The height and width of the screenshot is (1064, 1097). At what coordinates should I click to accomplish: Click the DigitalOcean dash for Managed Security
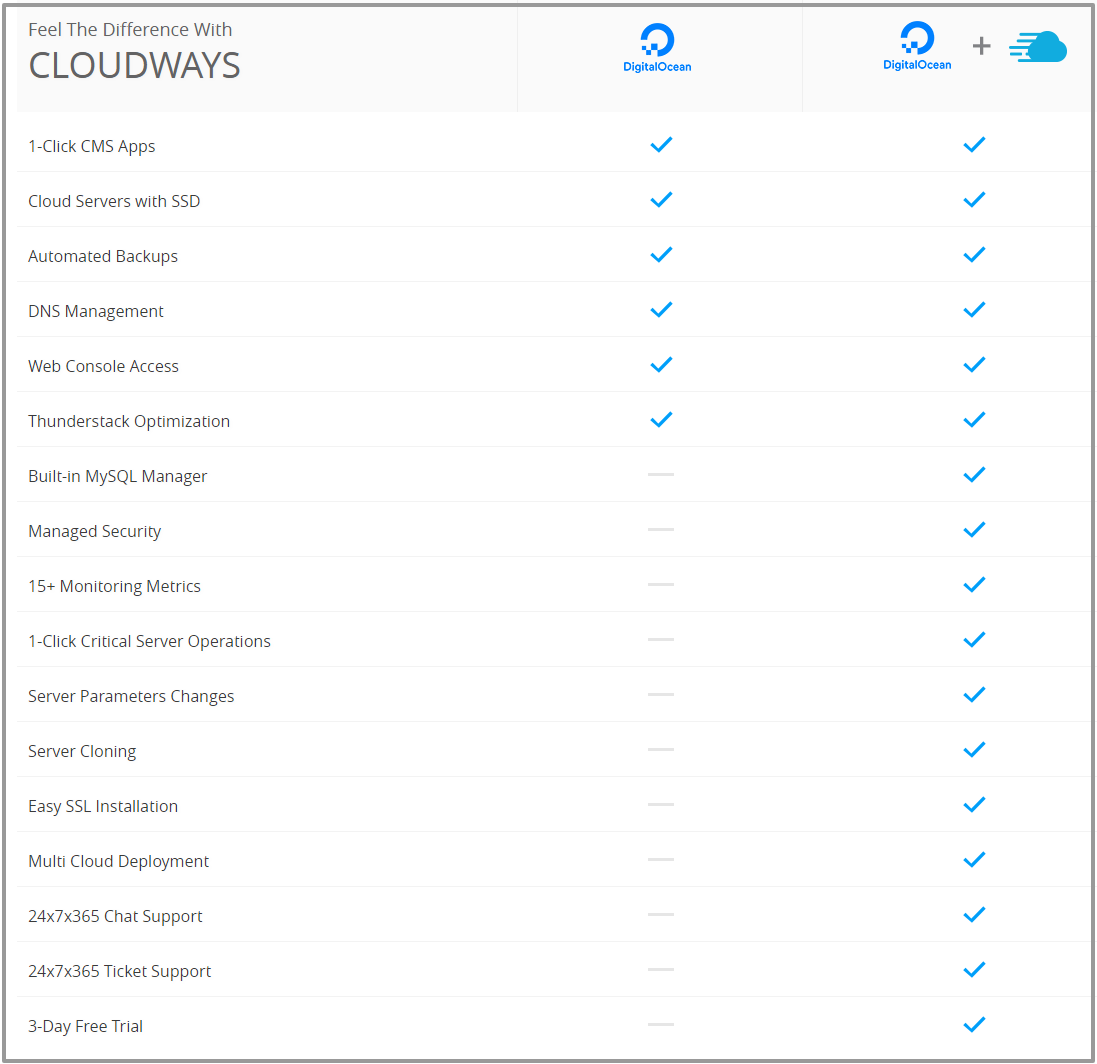click(x=661, y=530)
